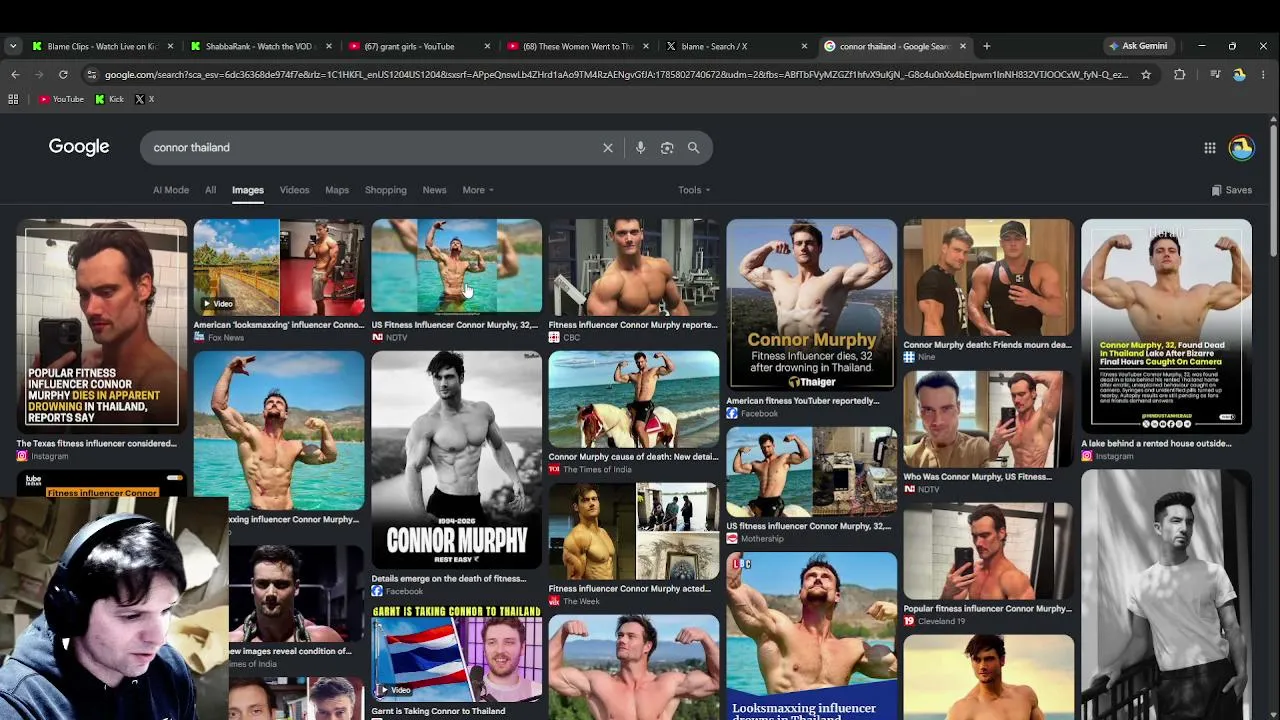Open caption link 'Details emerge on the death of fitness...'
This screenshot has width=1280, height=720.
pyautogui.click(x=449, y=579)
